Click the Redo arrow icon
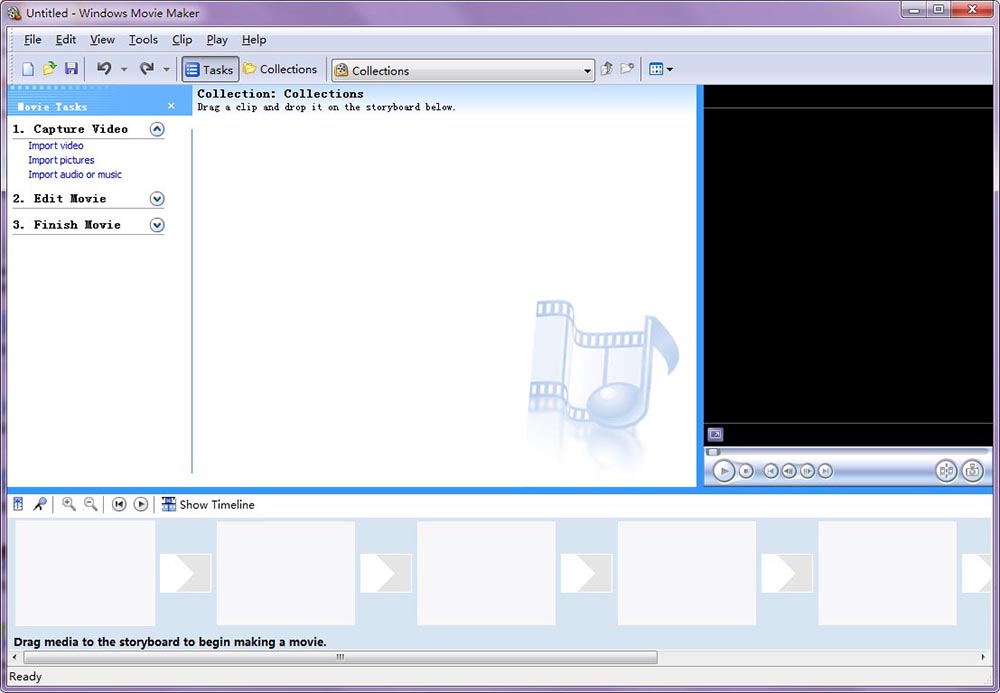Screen dimensions: 1000x693 [x=147, y=68]
